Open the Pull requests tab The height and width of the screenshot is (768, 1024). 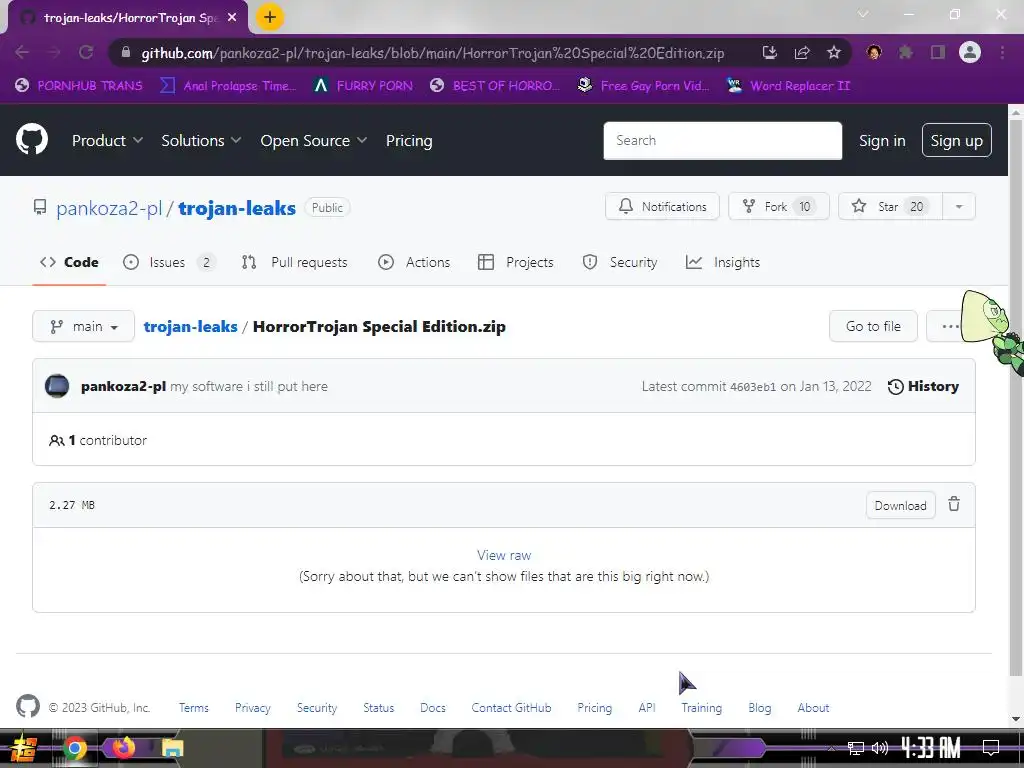pos(295,262)
